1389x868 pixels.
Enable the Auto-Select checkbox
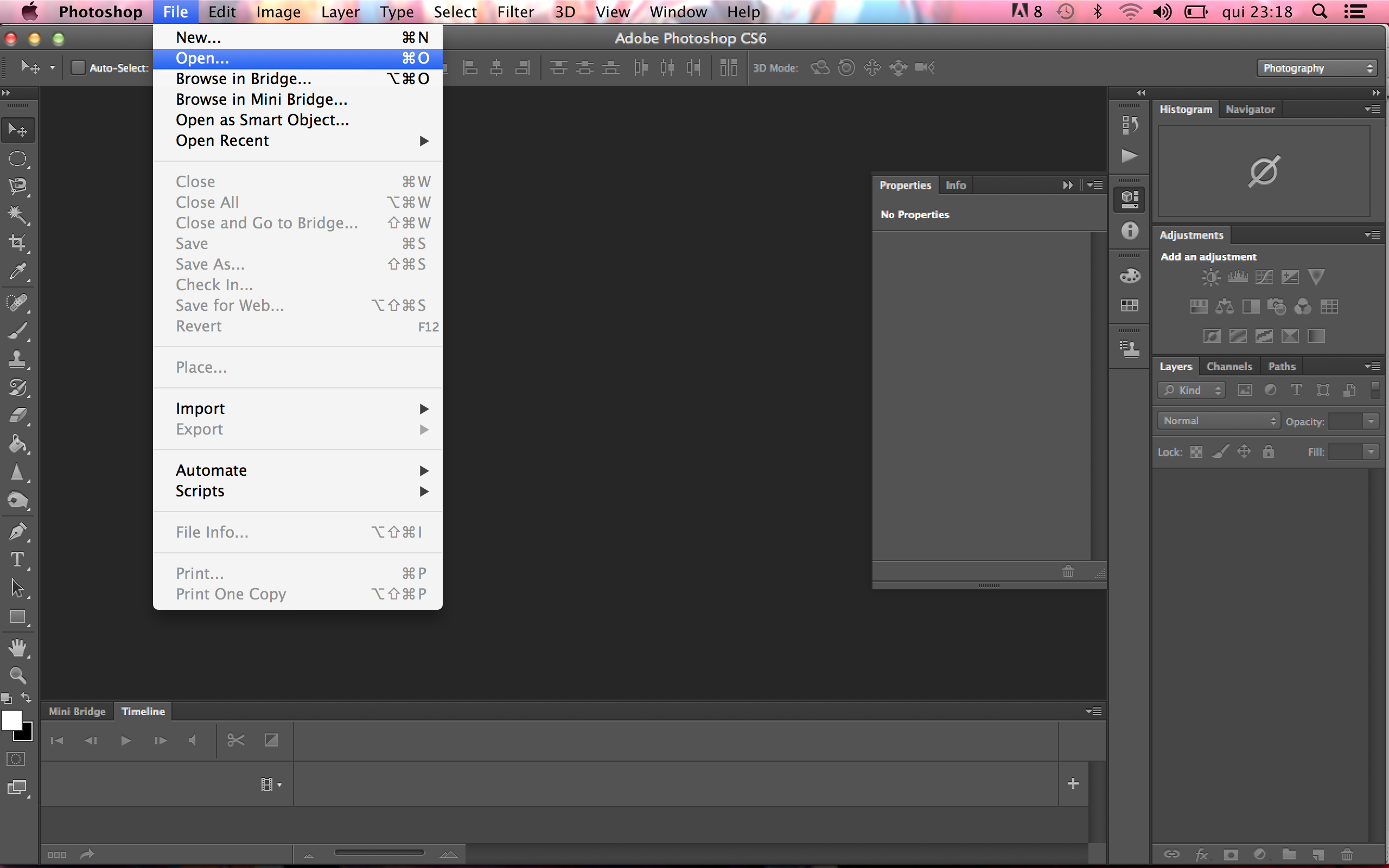pos(78,68)
